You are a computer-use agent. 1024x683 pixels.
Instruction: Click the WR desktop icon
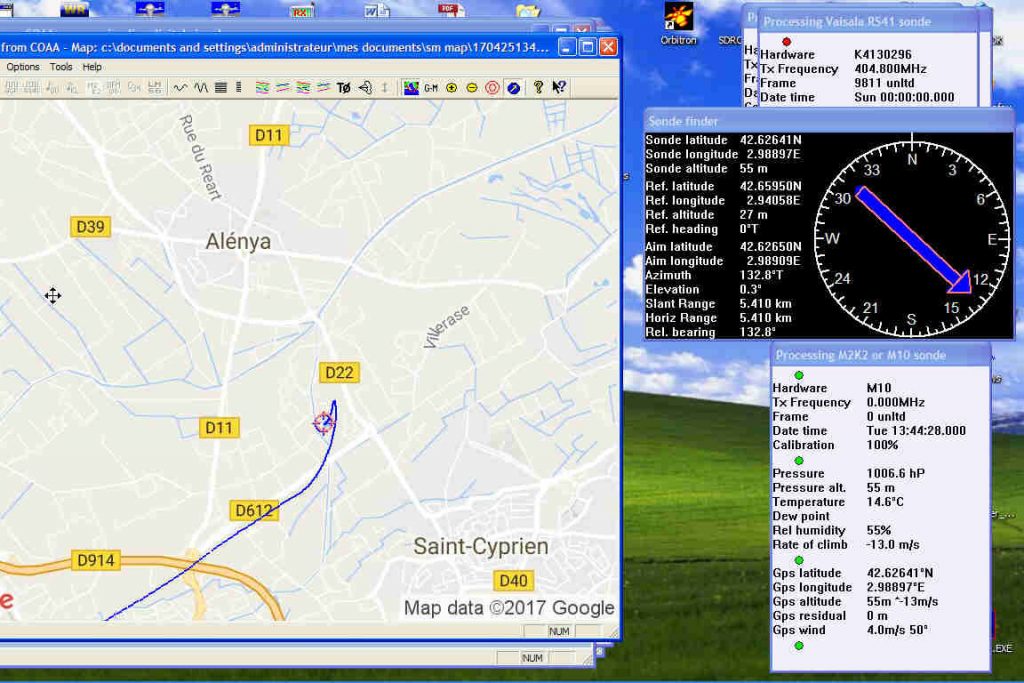click(x=74, y=9)
